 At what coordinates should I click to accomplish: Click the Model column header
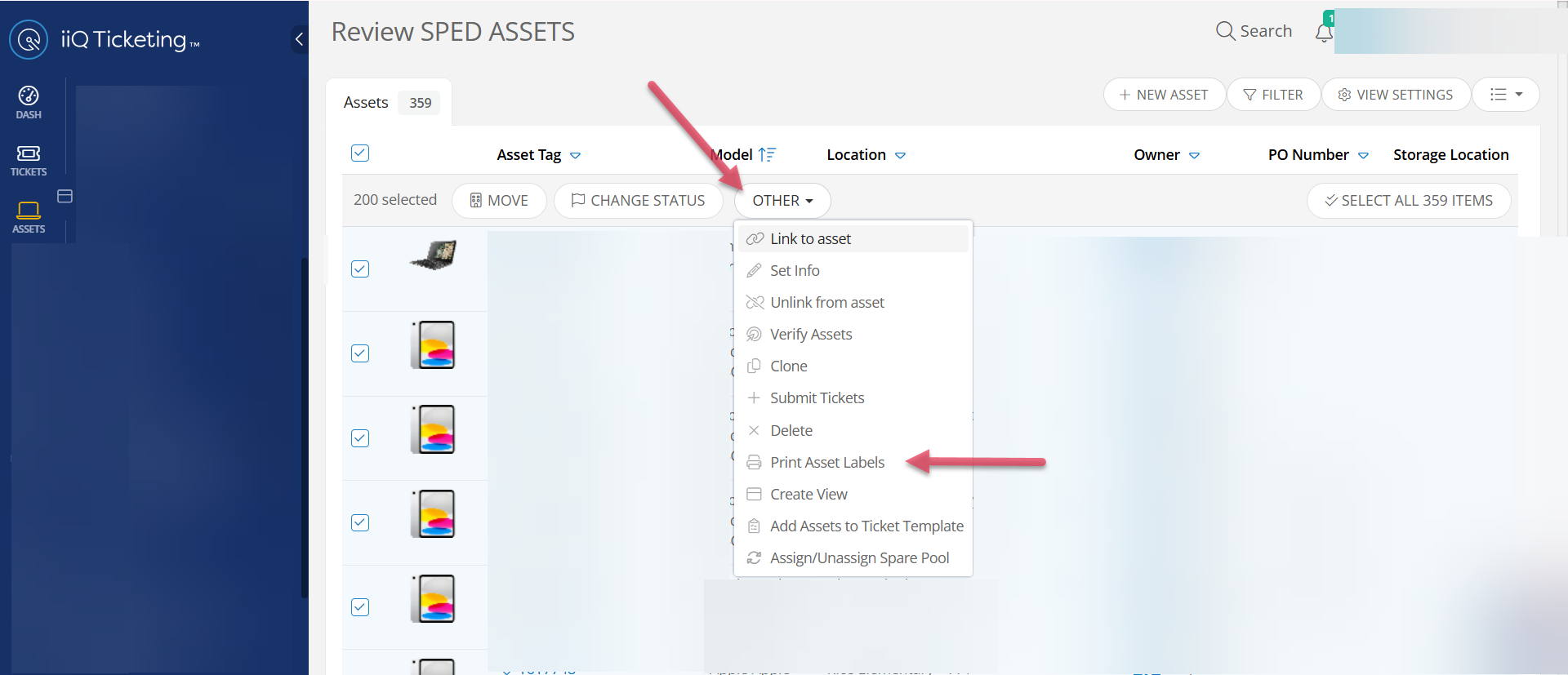(x=732, y=154)
